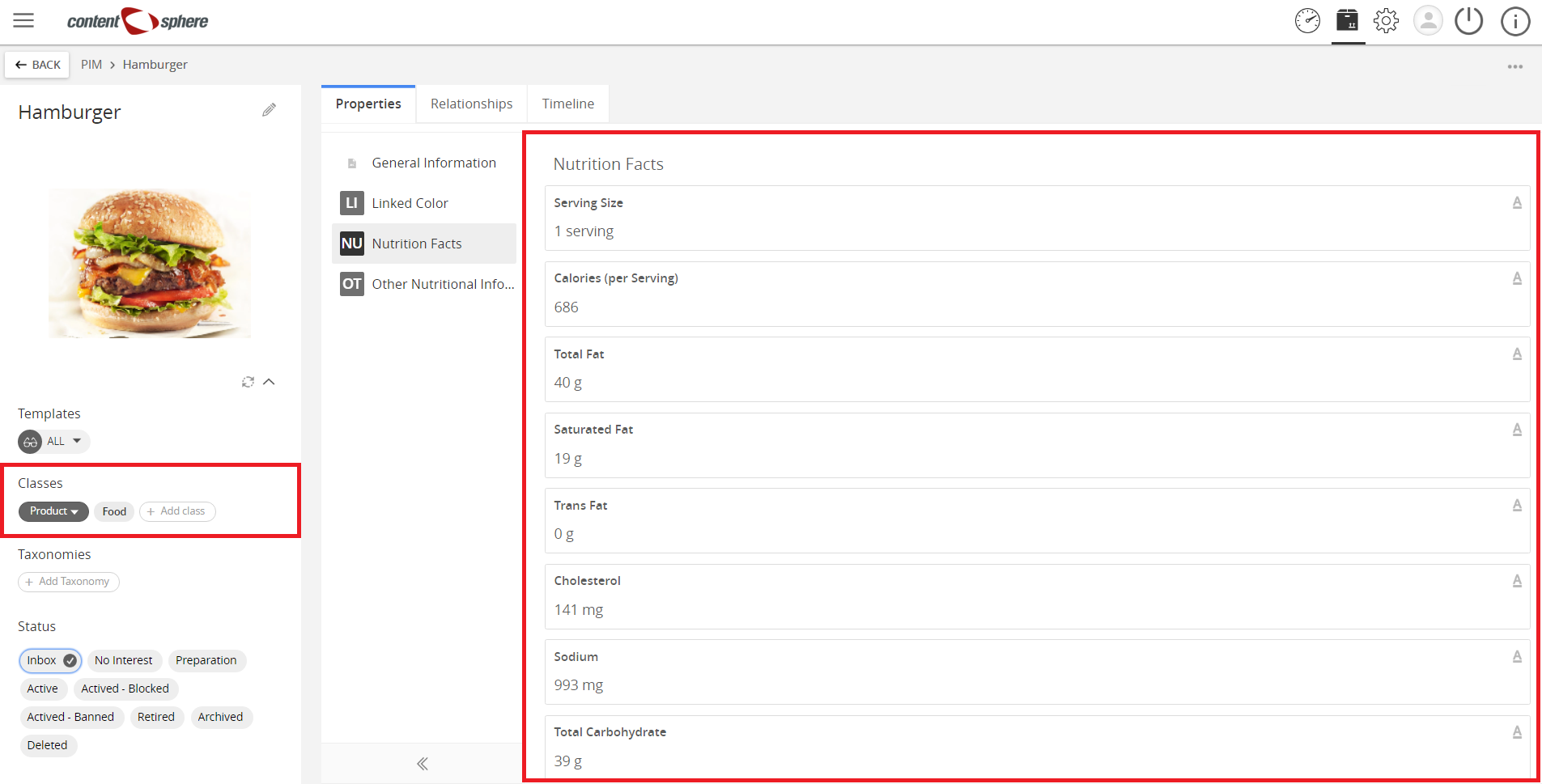Viewport: 1542px width, 784px height.
Task: Edit the Hamburger name pencil icon
Action: (270, 110)
